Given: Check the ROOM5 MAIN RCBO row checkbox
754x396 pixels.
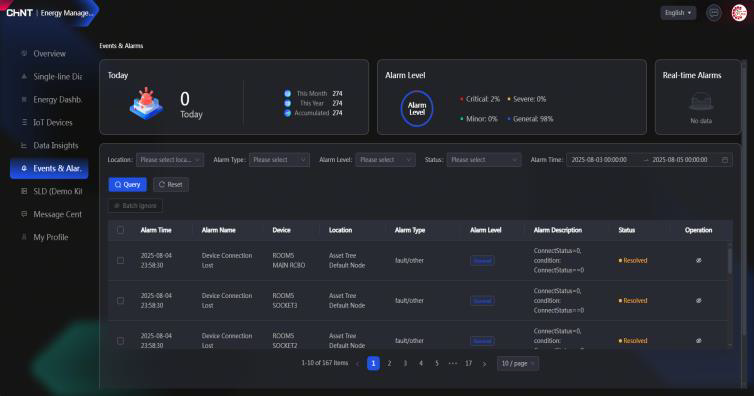Looking at the screenshot, I should pos(120,260).
